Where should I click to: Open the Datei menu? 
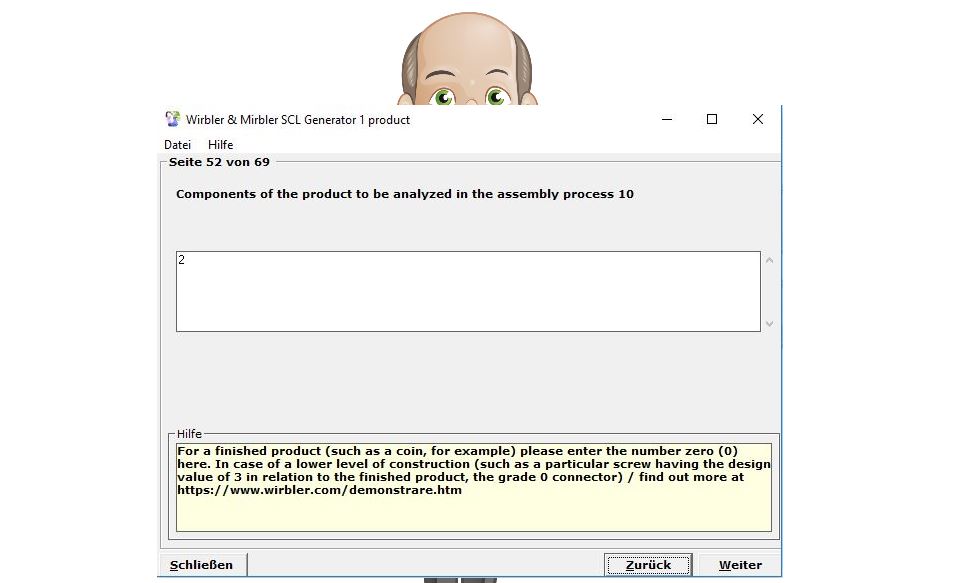pyautogui.click(x=177, y=145)
